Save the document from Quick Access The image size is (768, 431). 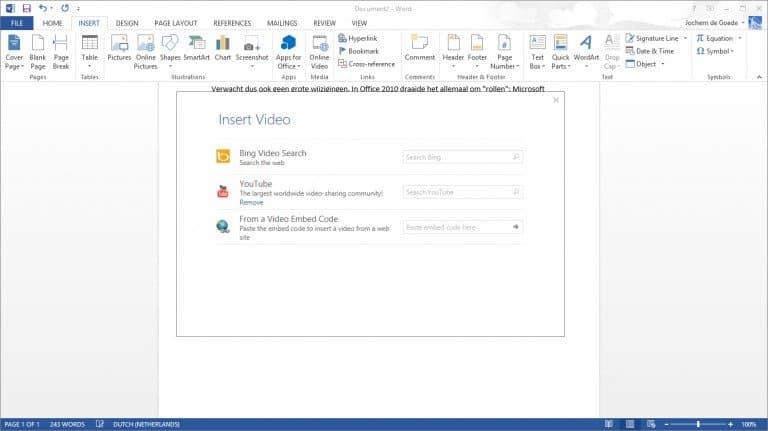tap(26, 8)
